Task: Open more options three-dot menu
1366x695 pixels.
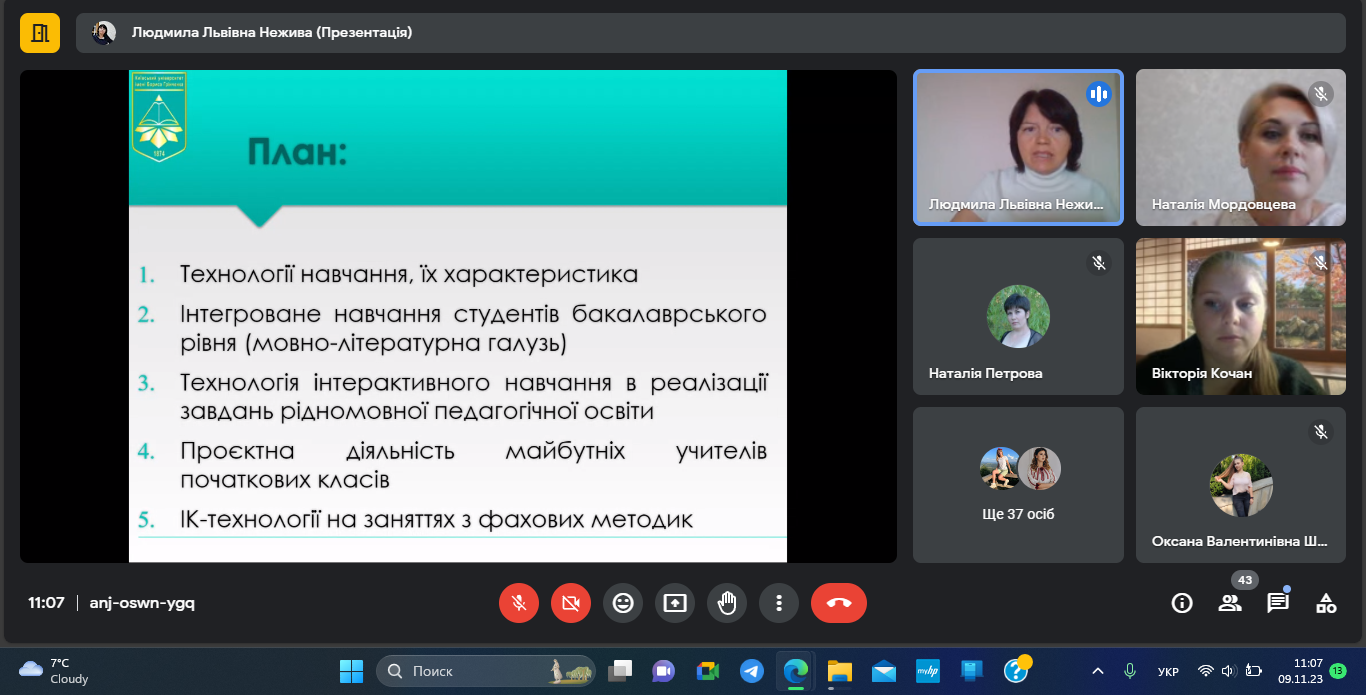Action: tap(779, 603)
